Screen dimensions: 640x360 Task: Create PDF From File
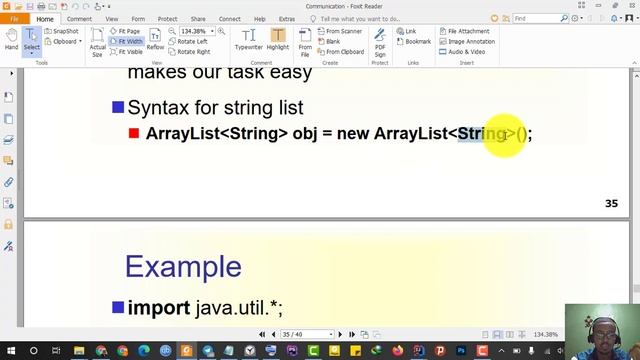pos(305,42)
